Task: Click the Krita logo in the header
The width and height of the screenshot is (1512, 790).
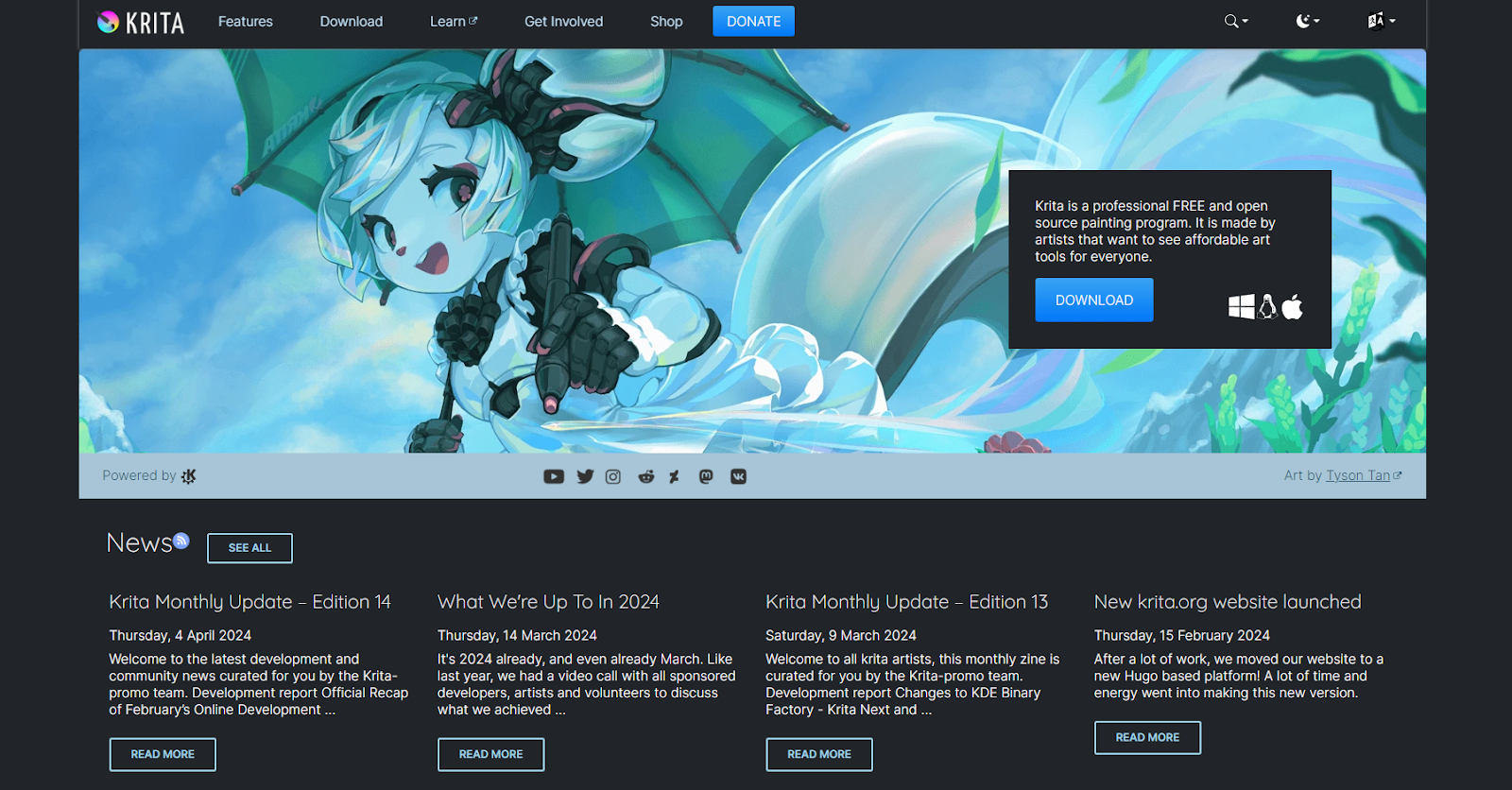Action: 141,22
